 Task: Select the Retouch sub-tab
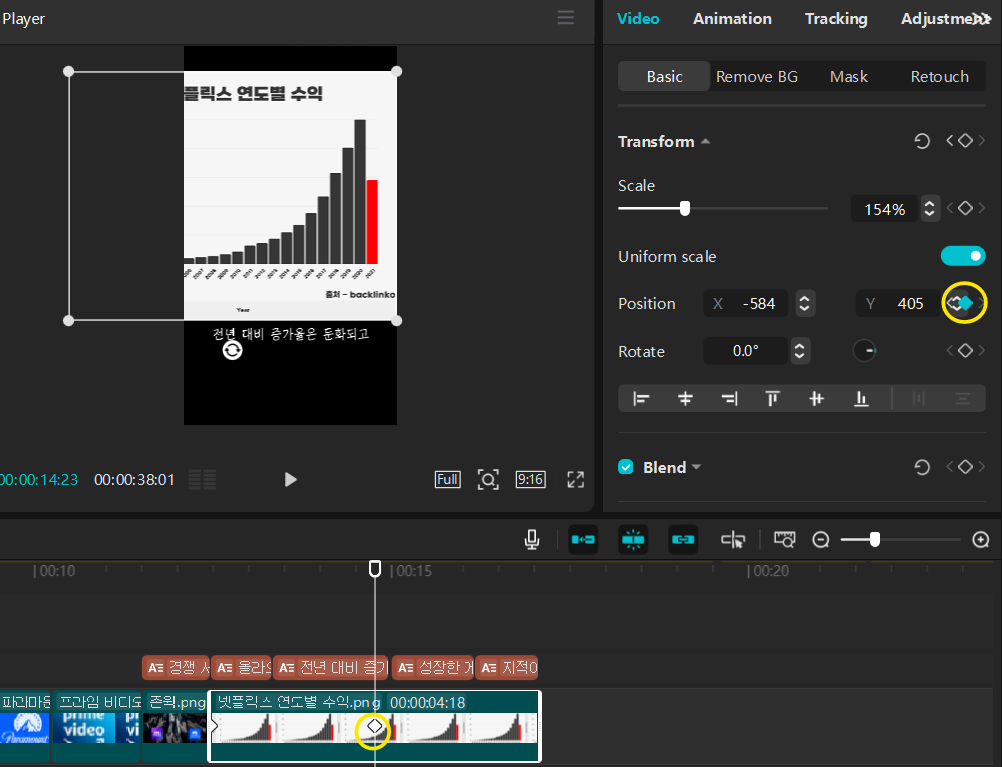[939, 77]
